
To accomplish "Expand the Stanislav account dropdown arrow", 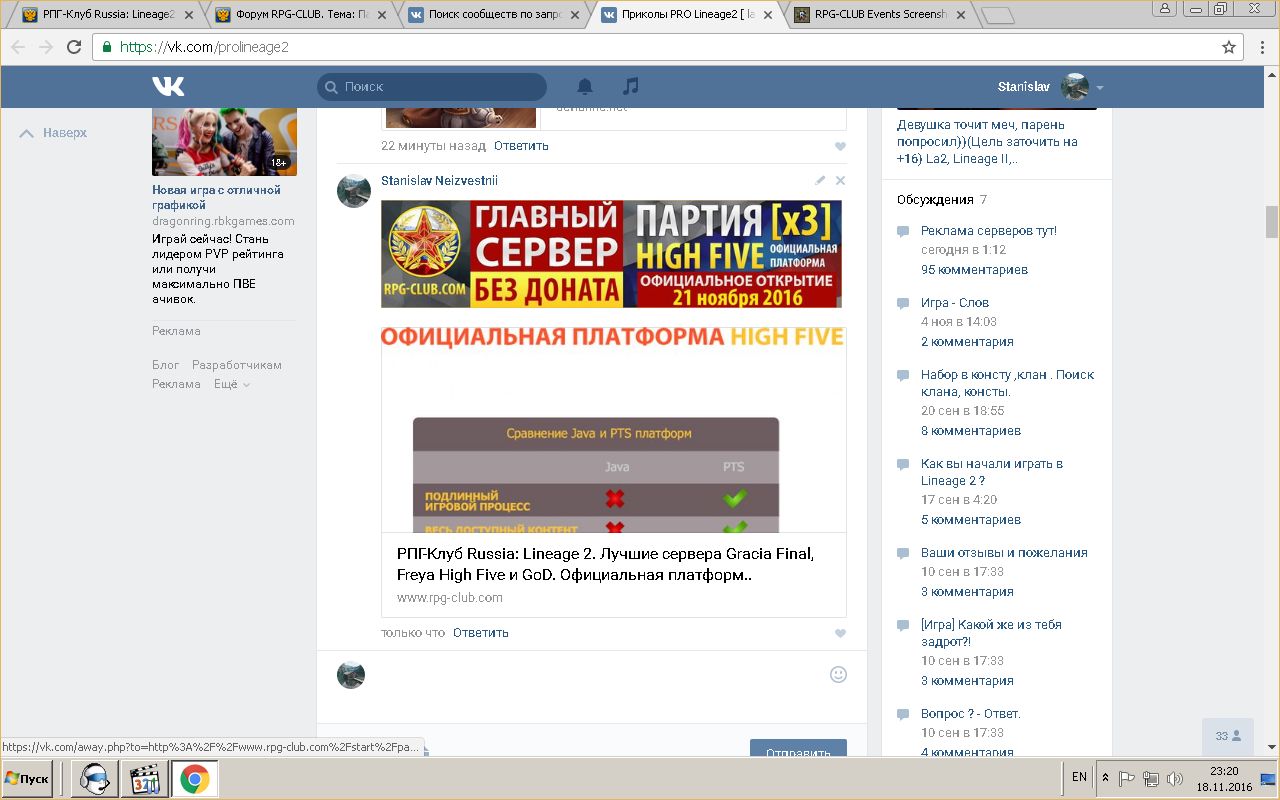I will pyautogui.click(x=1100, y=88).
